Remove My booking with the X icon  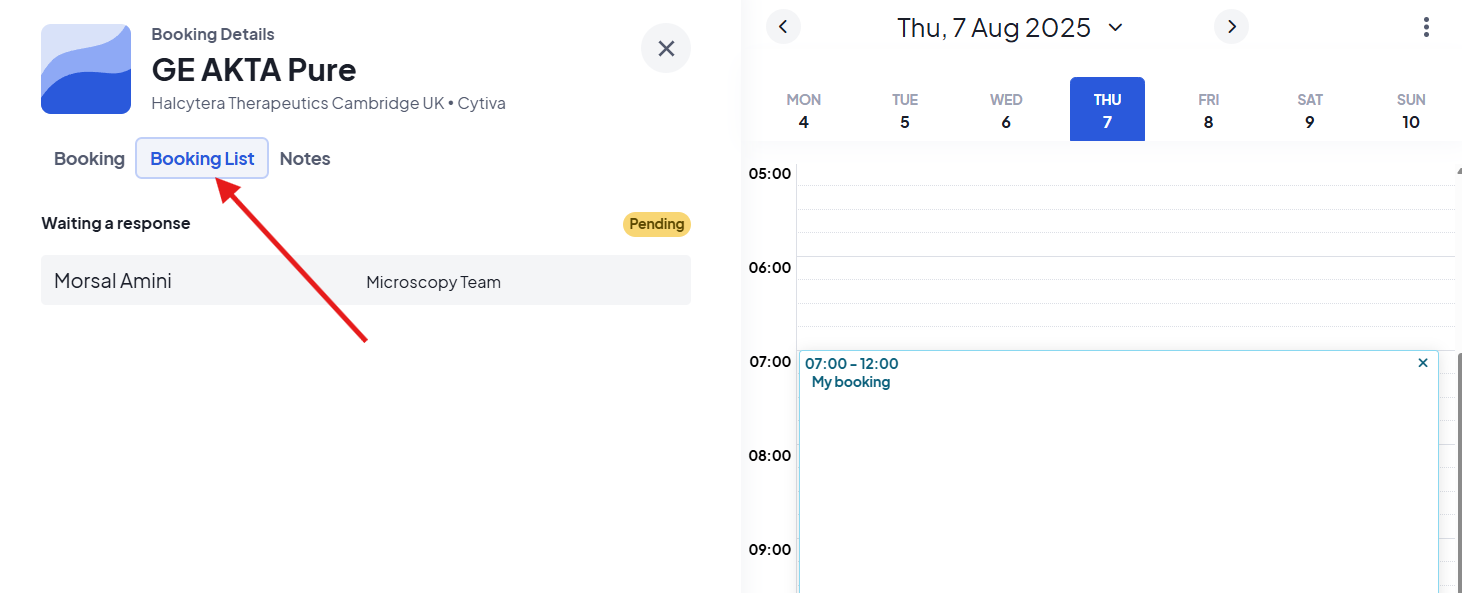pyautogui.click(x=1423, y=363)
